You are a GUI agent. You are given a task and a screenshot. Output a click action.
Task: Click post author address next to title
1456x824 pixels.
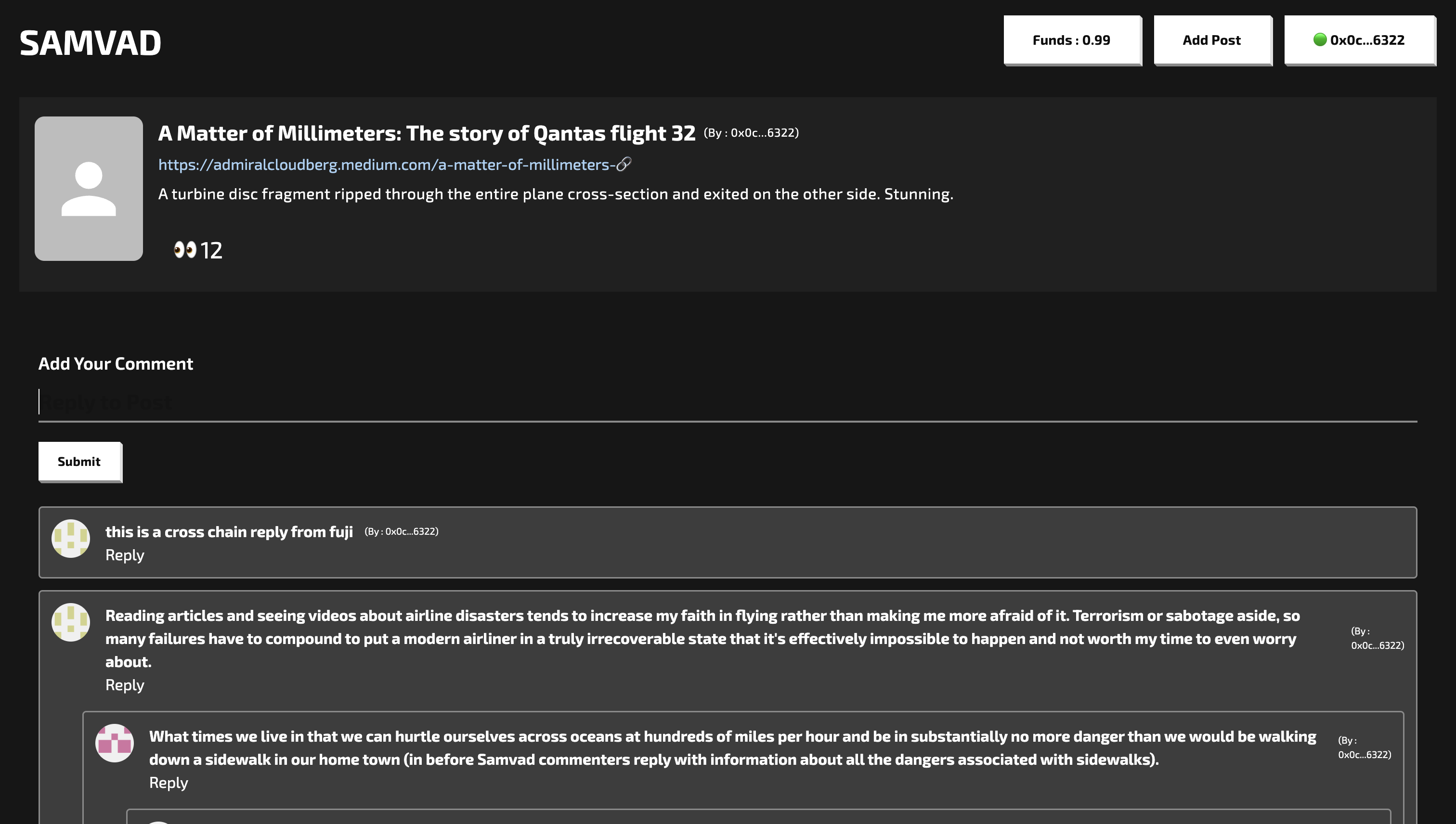point(751,132)
